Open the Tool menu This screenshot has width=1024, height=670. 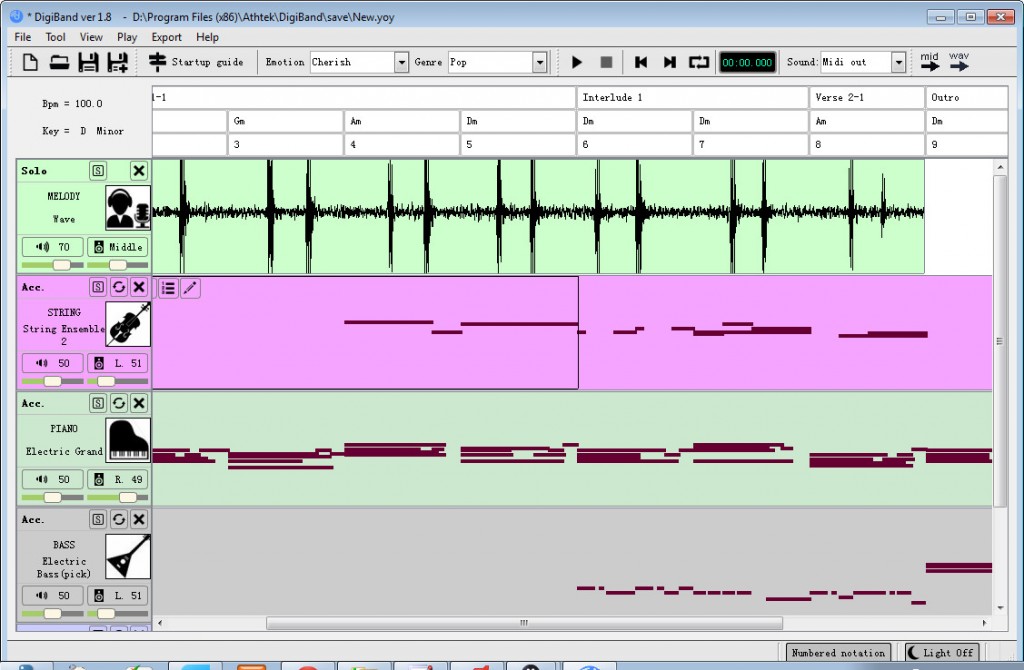pyautogui.click(x=56, y=37)
